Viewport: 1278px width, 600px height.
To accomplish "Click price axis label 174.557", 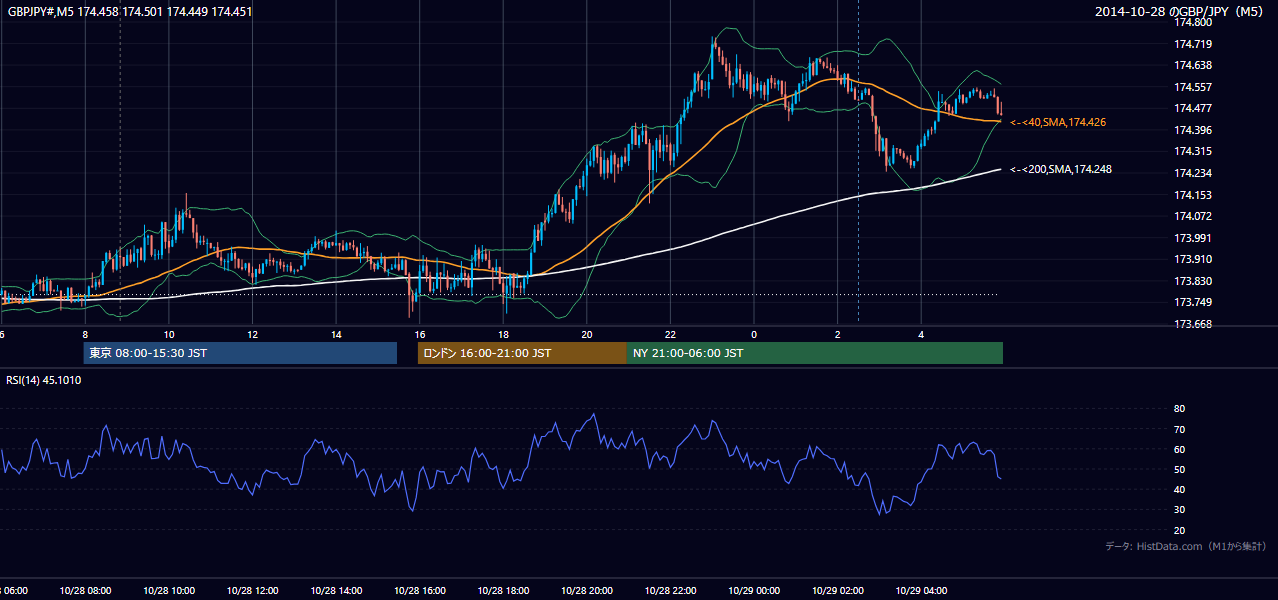I will click(x=1193, y=87).
